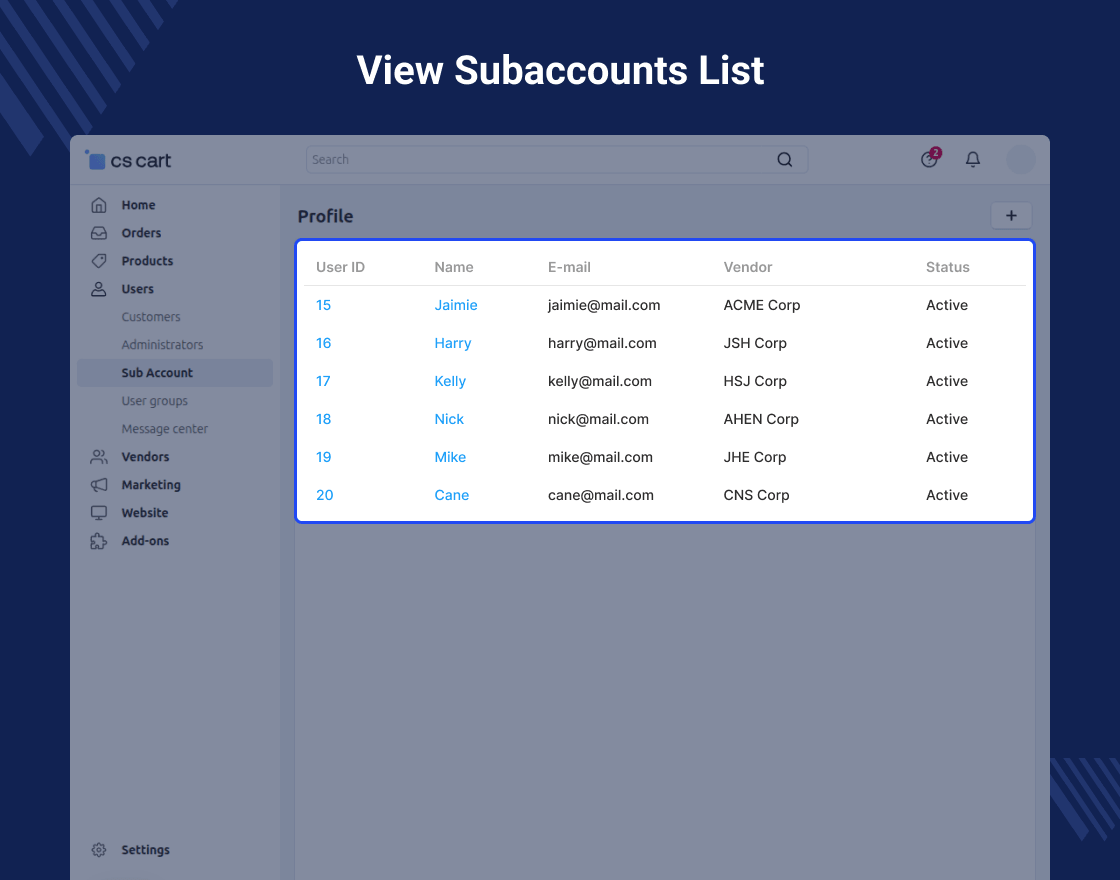The width and height of the screenshot is (1120, 880).
Task: Open Cane's profile link
Action: 451,495
